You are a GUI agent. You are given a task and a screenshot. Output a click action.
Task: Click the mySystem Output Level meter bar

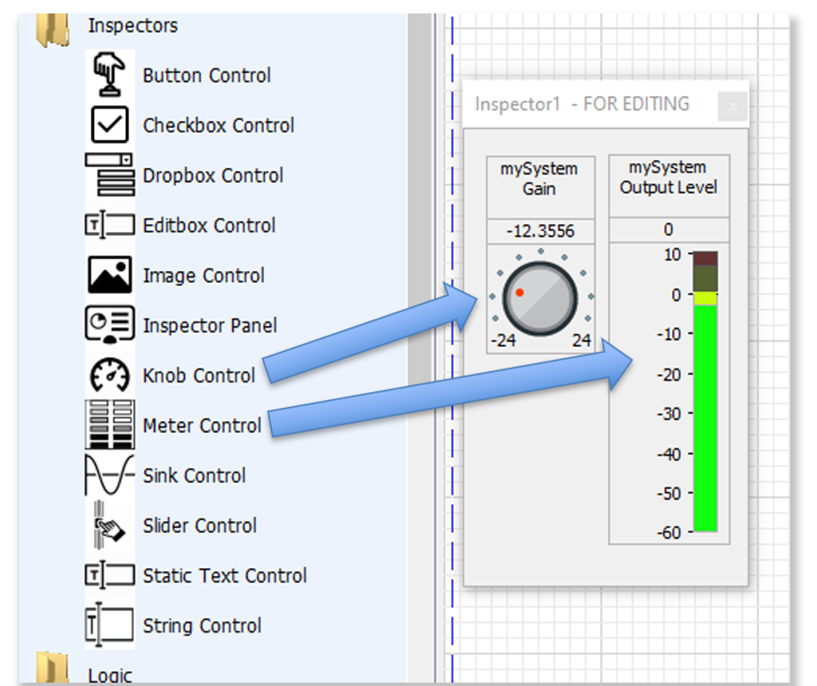705,392
